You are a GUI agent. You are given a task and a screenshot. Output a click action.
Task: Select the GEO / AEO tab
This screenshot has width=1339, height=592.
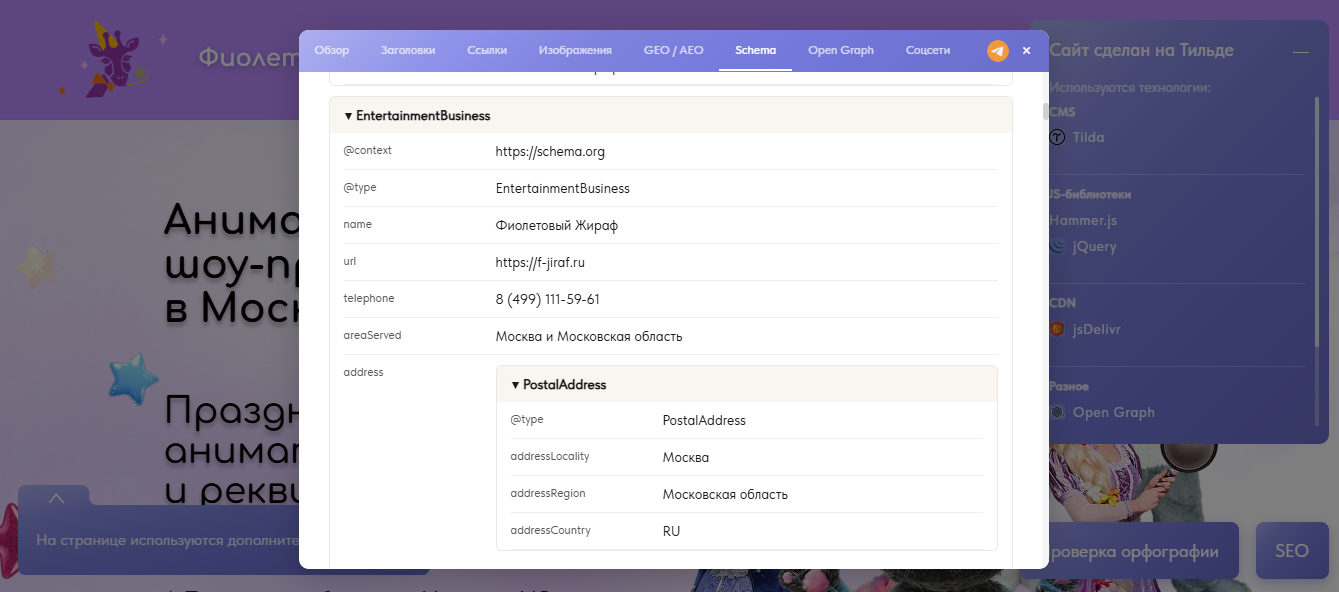(674, 50)
